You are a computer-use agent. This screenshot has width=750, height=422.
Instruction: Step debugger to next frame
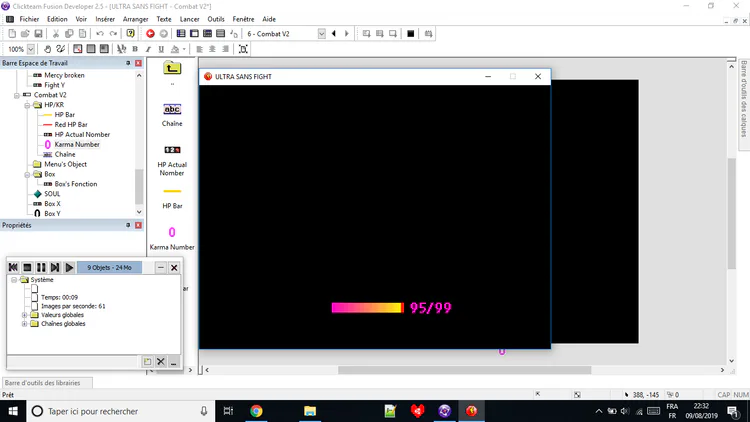(55, 267)
